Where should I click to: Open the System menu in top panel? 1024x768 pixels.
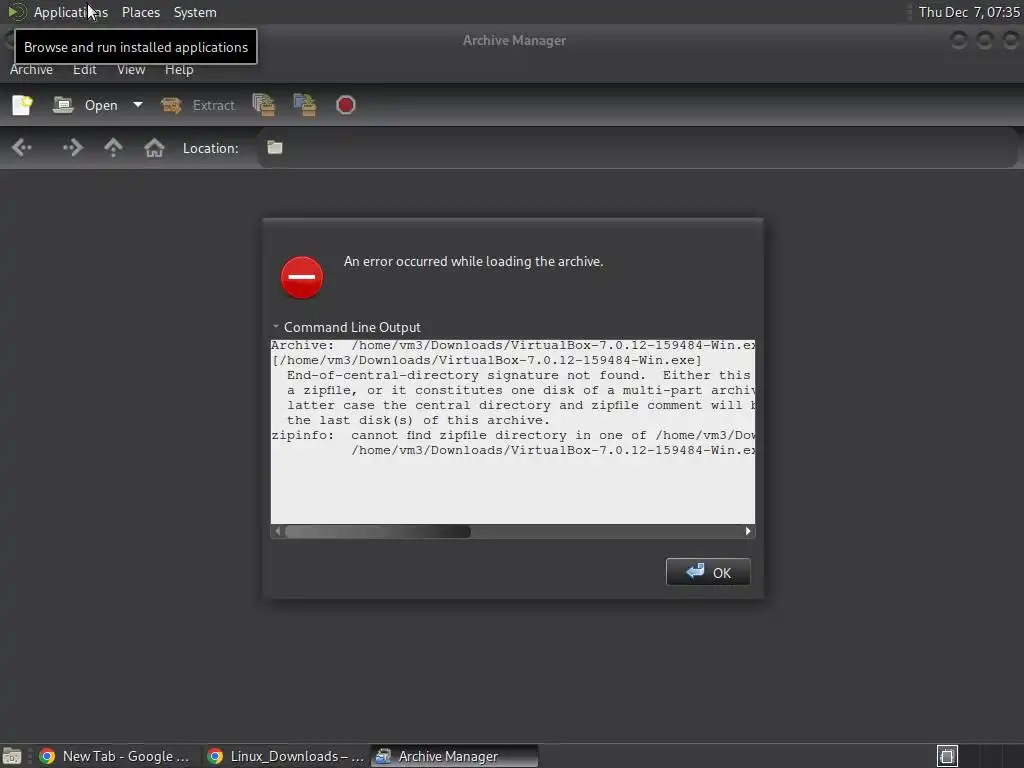click(x=195, y=12)
